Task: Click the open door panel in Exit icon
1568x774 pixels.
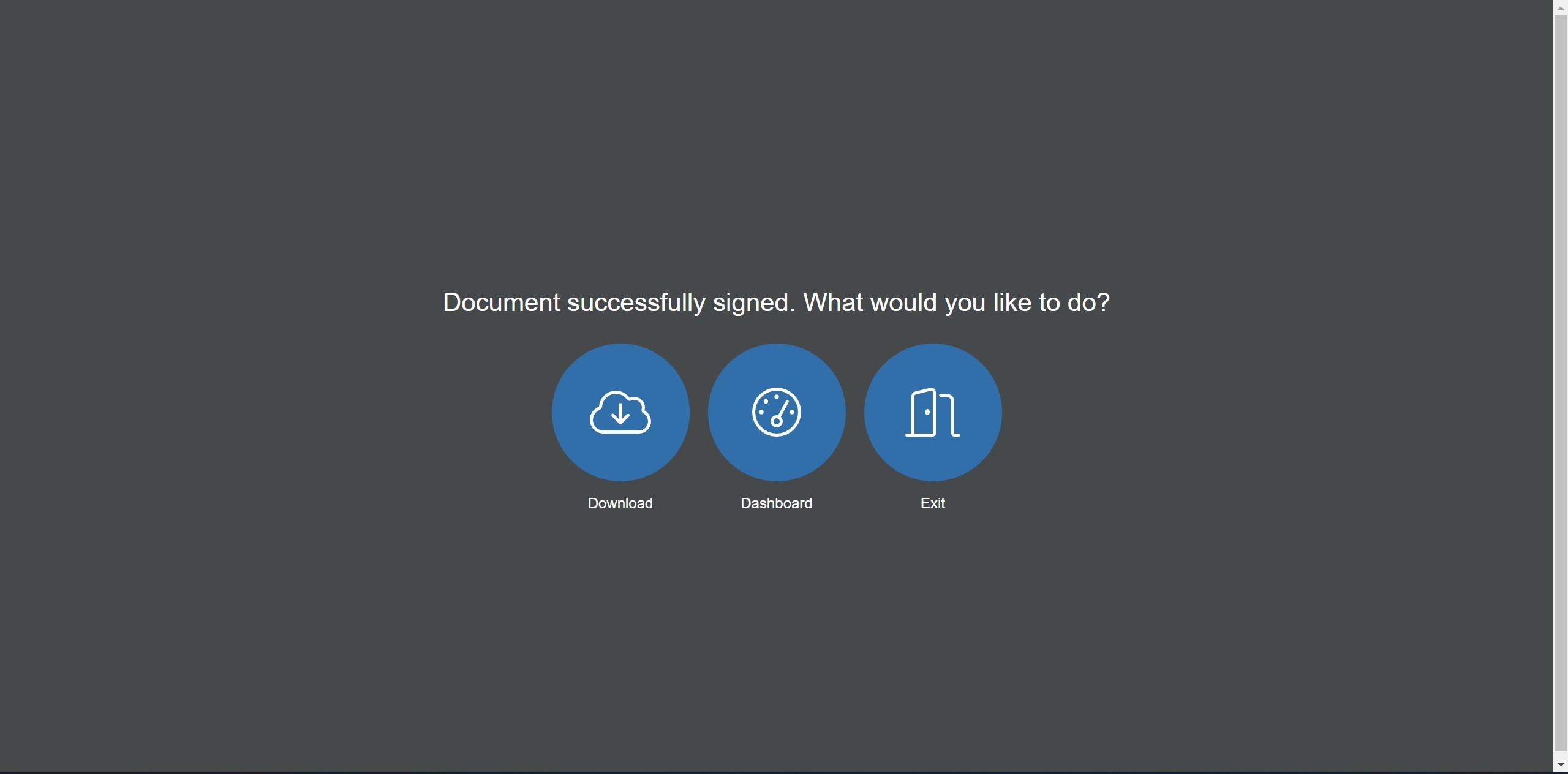Action: point(923,412)
